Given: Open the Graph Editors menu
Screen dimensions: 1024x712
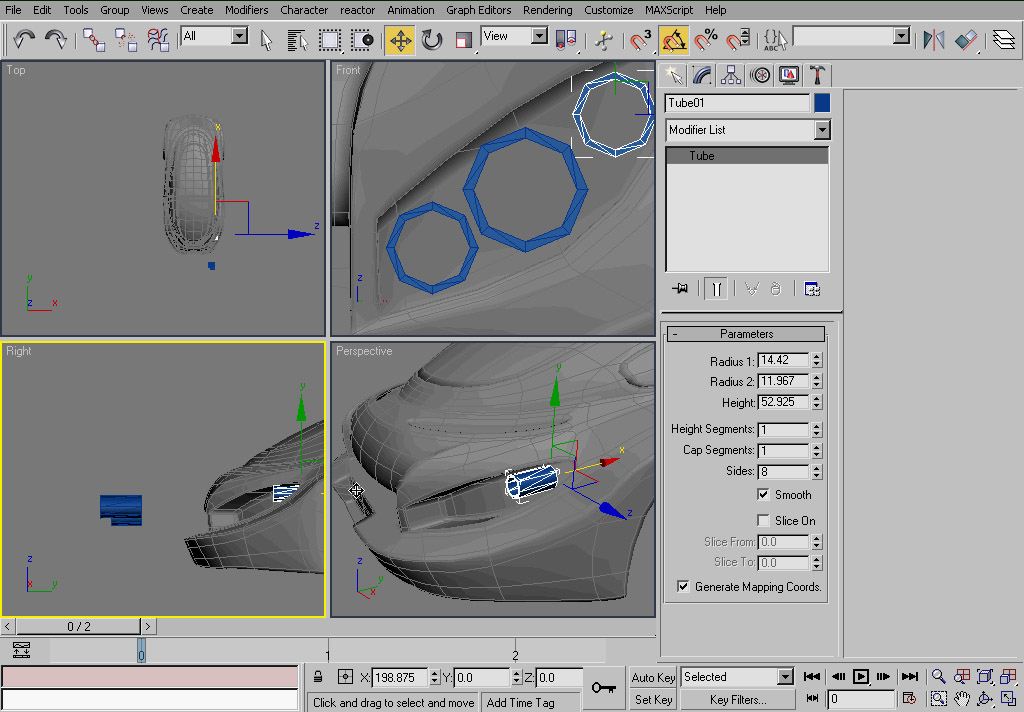Looking at the screenshot, I should [x=478, y=10].
